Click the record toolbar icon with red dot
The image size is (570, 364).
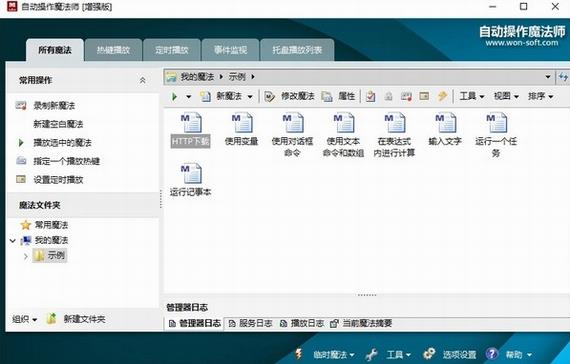[x=406, y=96]
